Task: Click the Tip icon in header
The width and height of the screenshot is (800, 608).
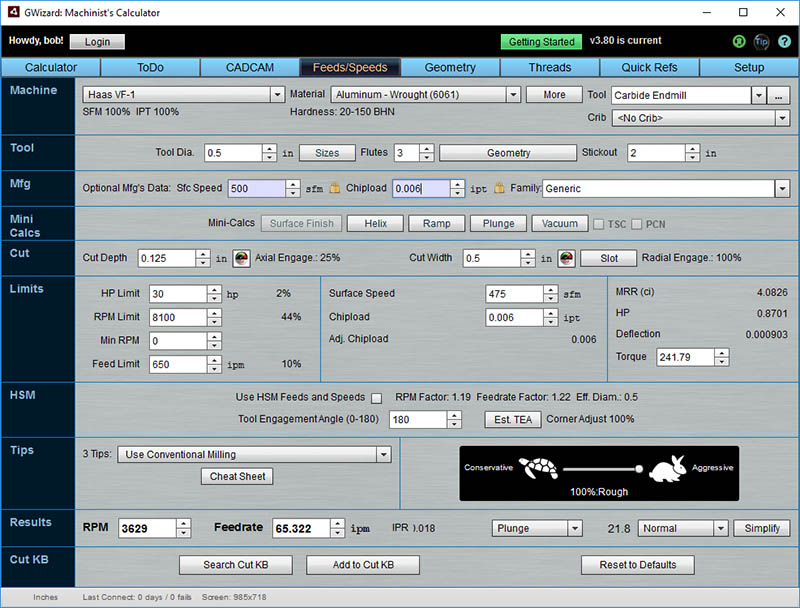Action: (762, 42)
